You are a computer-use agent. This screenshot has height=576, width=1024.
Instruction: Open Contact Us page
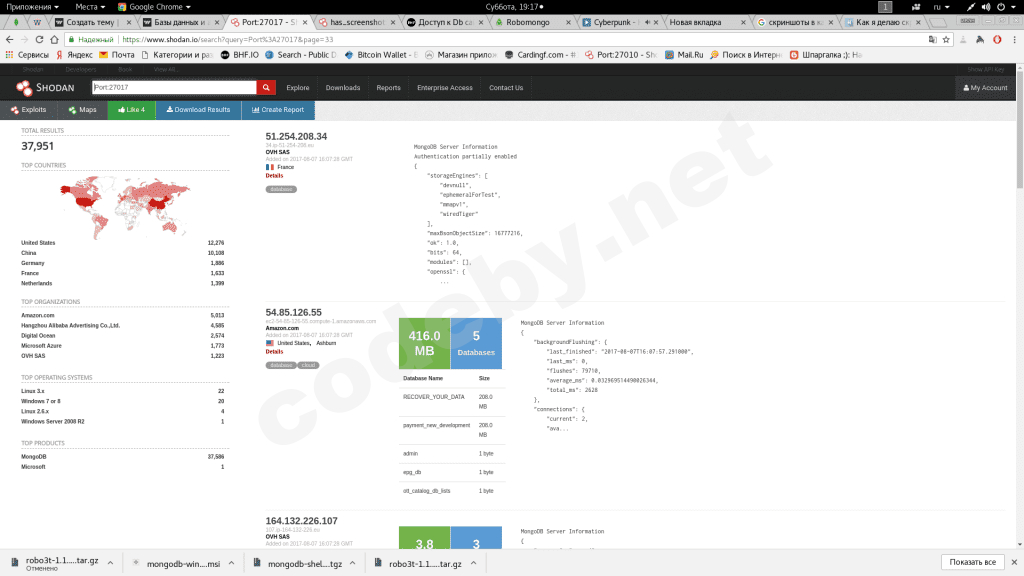[x=506, y=88]
